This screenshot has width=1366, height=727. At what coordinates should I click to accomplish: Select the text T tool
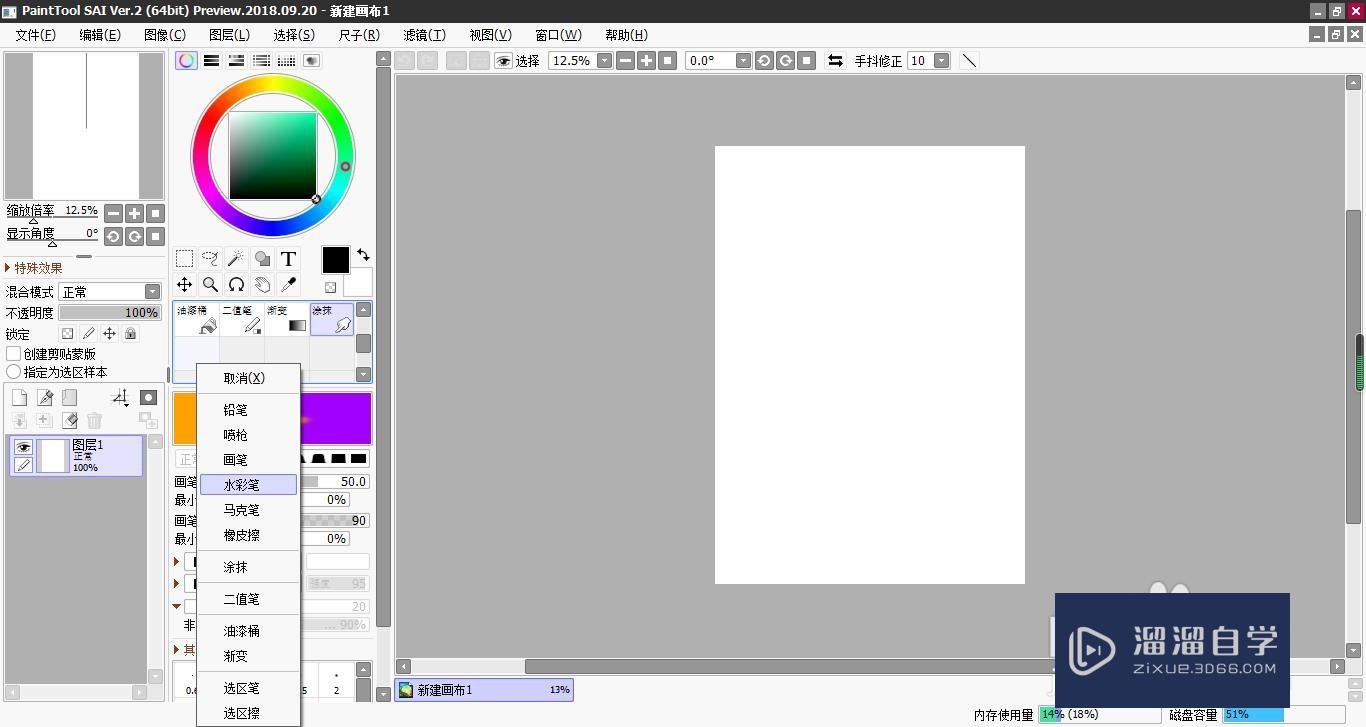288,258
